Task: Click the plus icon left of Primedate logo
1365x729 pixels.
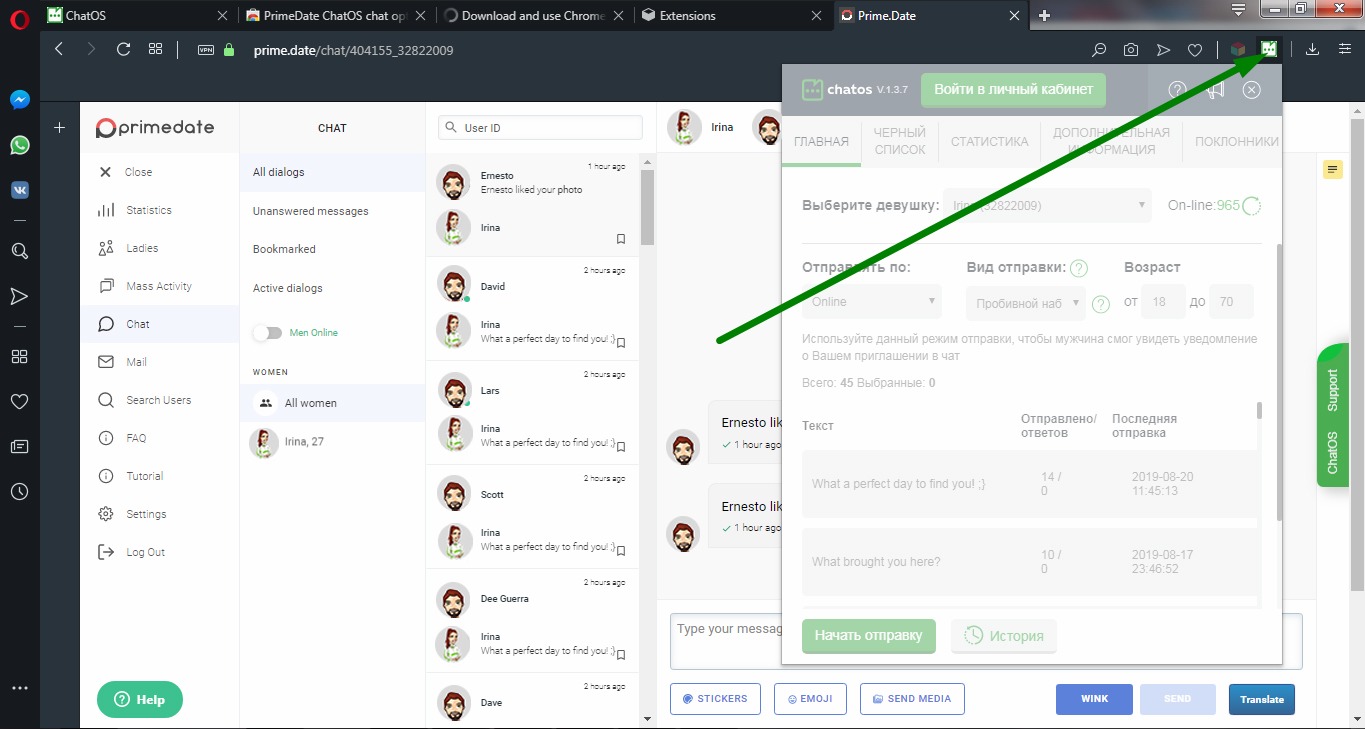Action: coord(59,128)
